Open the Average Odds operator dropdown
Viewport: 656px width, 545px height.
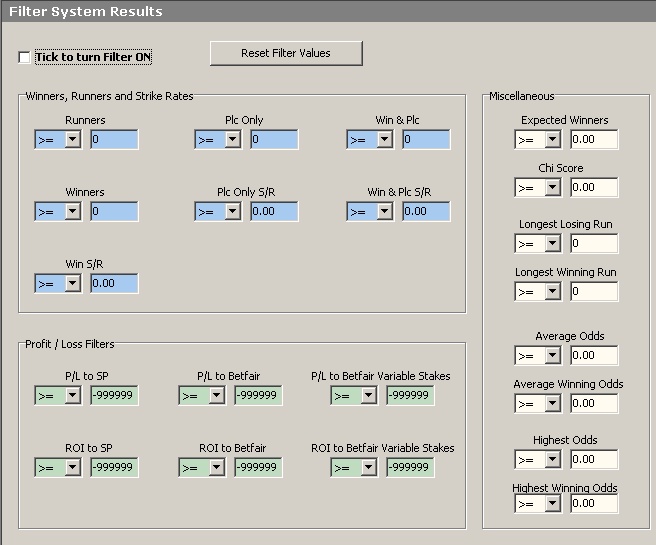(x=538, y=356)
